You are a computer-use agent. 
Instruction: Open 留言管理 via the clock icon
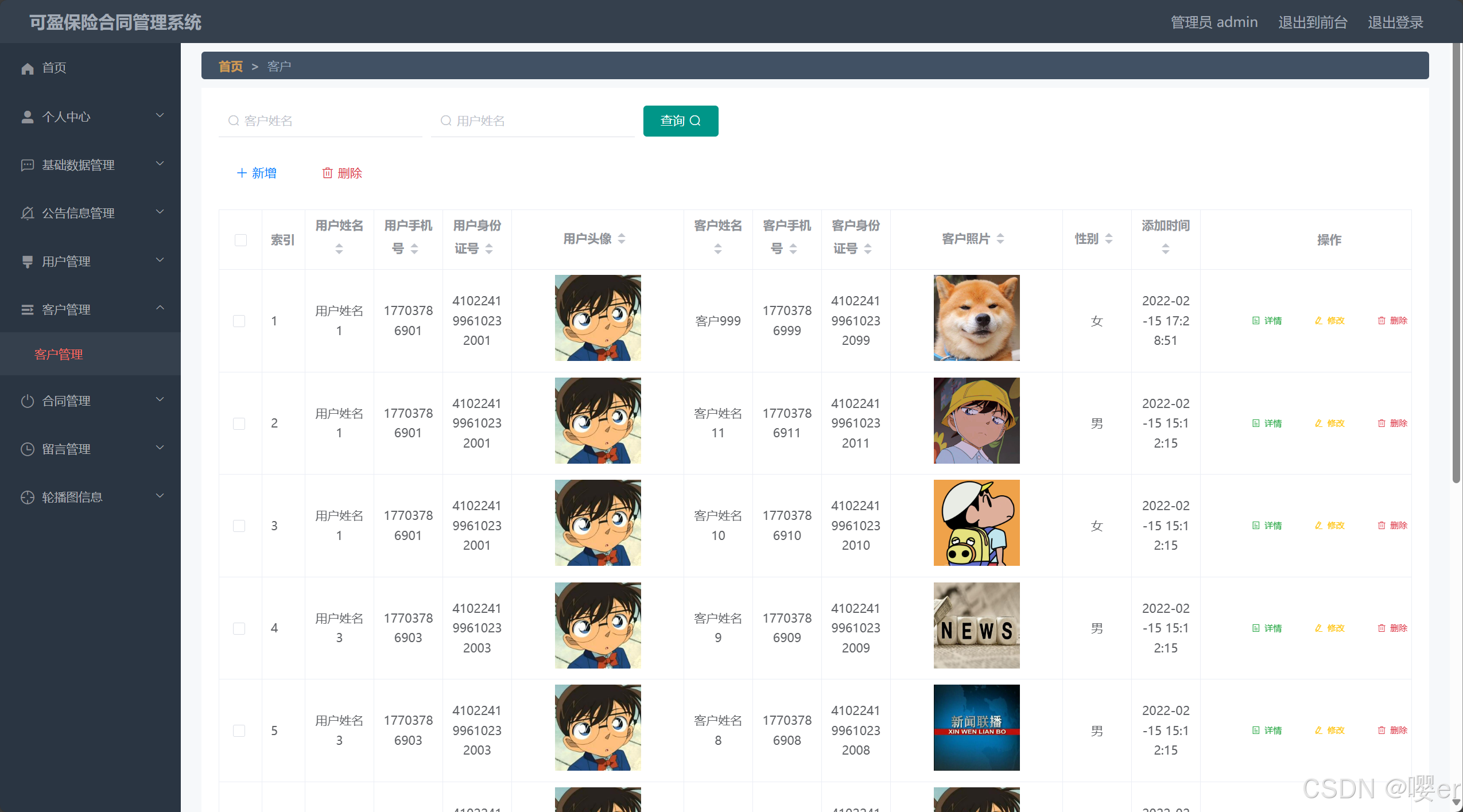27,449
